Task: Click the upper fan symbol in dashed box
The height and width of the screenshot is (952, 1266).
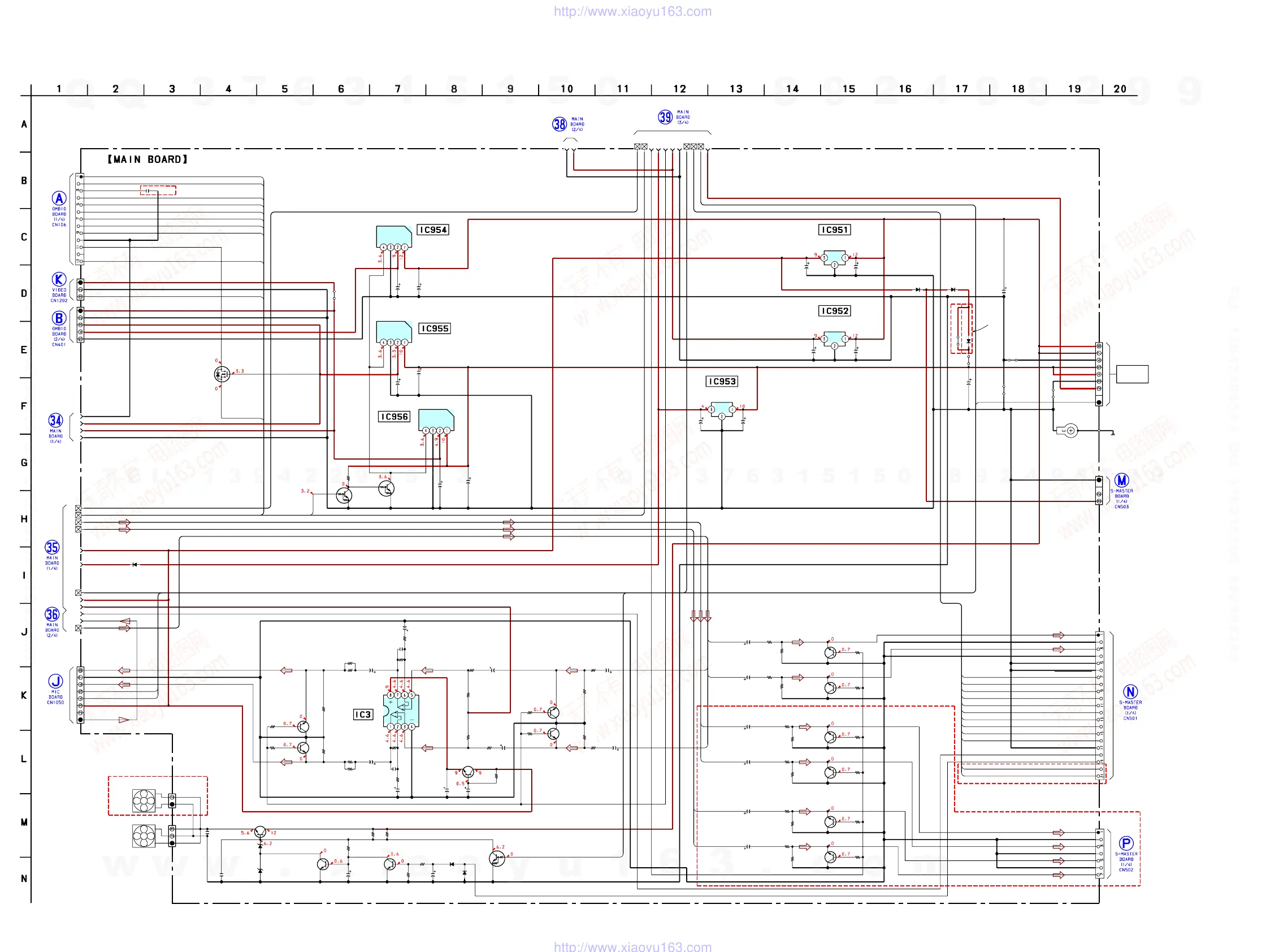Action: 144,800
